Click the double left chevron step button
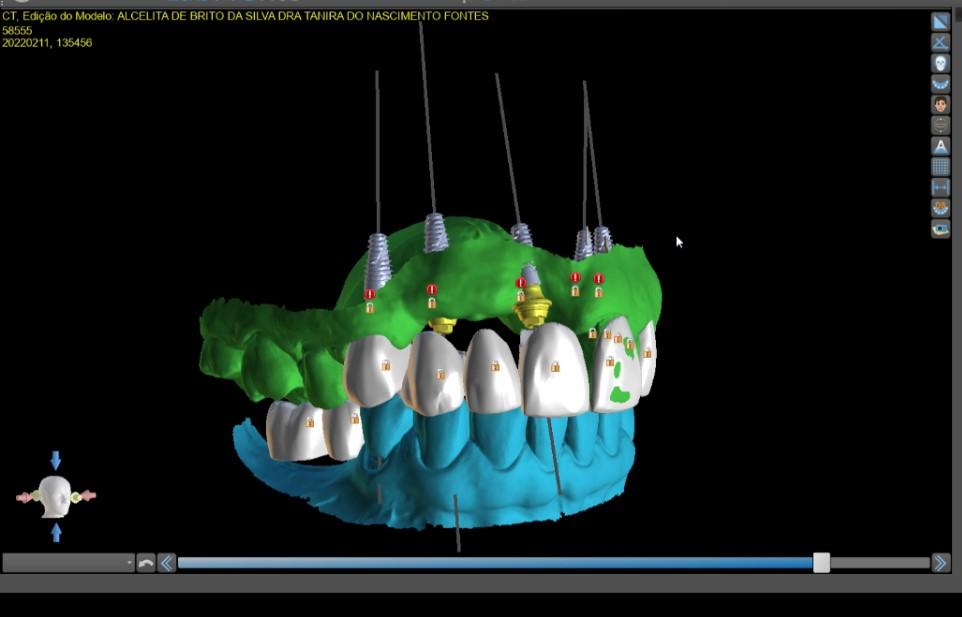This screenshot has height=617, width=962. tap(167, 563)
